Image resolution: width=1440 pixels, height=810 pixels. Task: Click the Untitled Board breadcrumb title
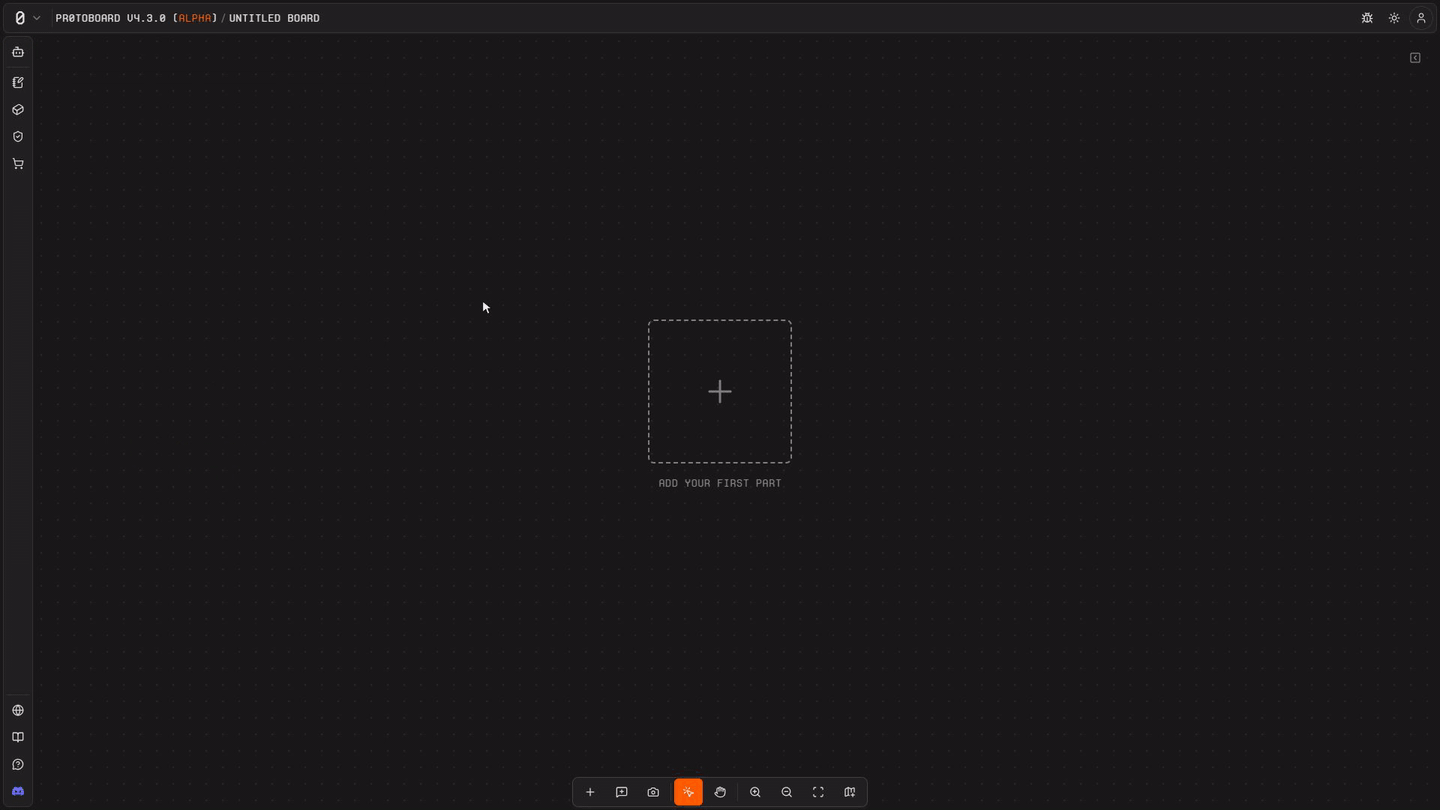[274, 18]
